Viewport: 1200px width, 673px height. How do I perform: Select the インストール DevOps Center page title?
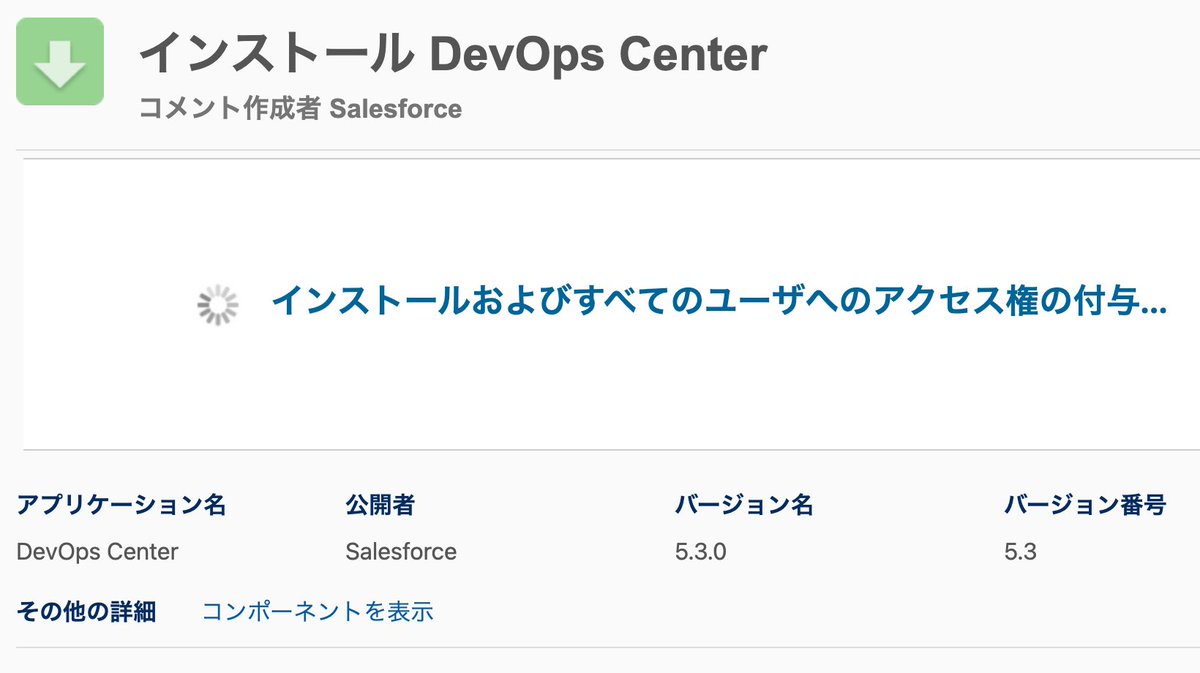tap(455, 56)
